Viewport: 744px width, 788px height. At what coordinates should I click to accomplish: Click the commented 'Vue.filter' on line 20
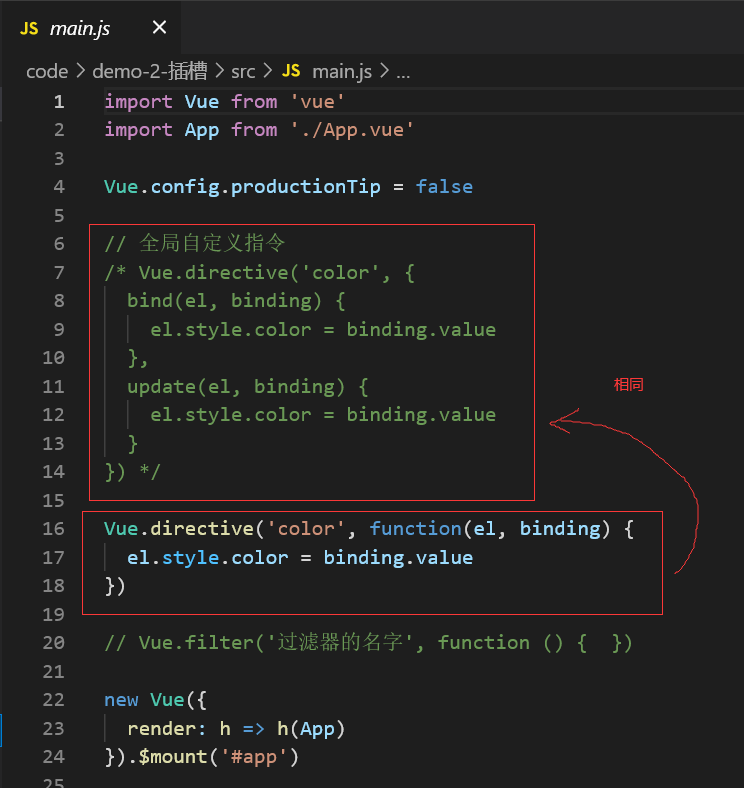(196, 643)
